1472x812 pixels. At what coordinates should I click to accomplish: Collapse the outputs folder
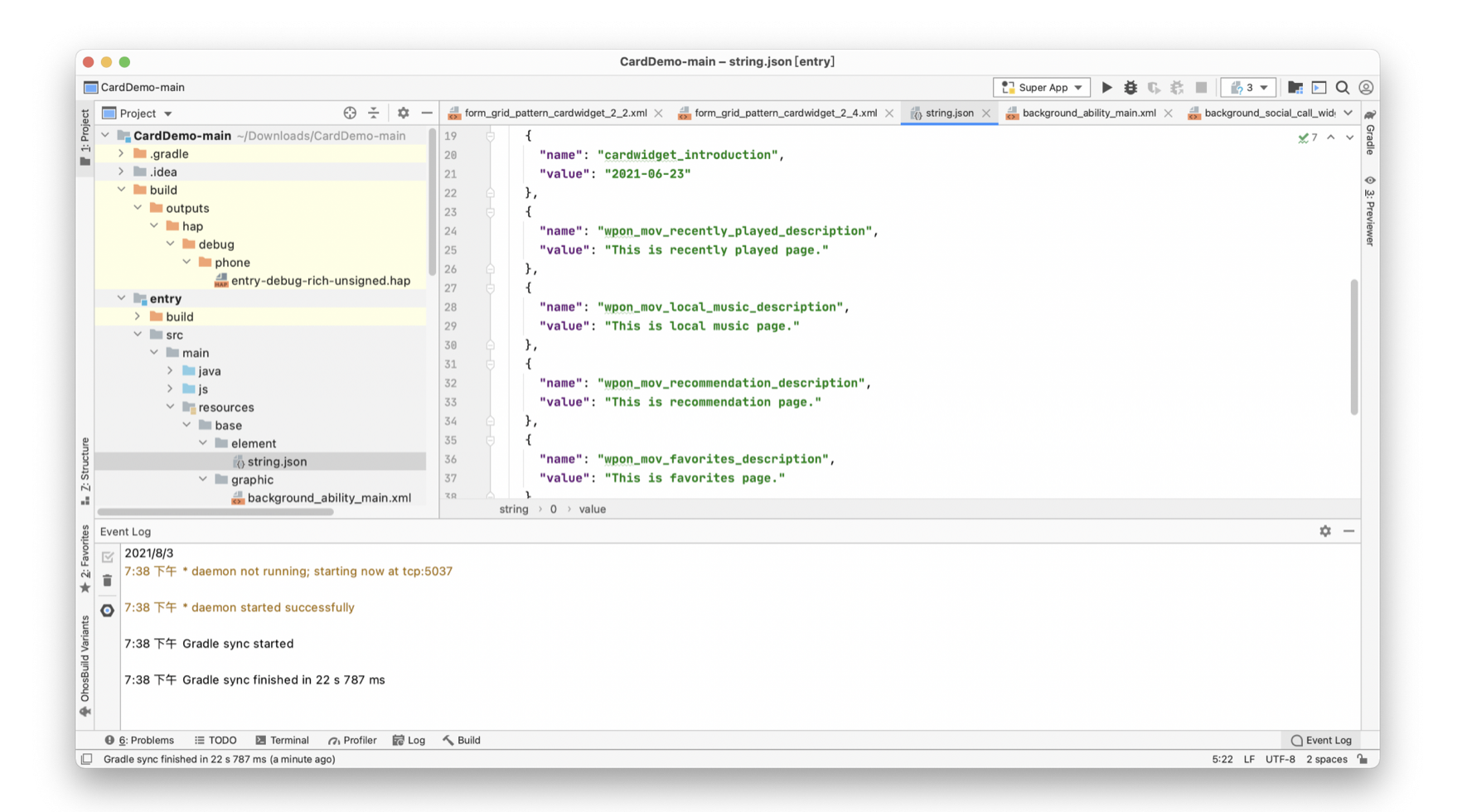(138, 208)
